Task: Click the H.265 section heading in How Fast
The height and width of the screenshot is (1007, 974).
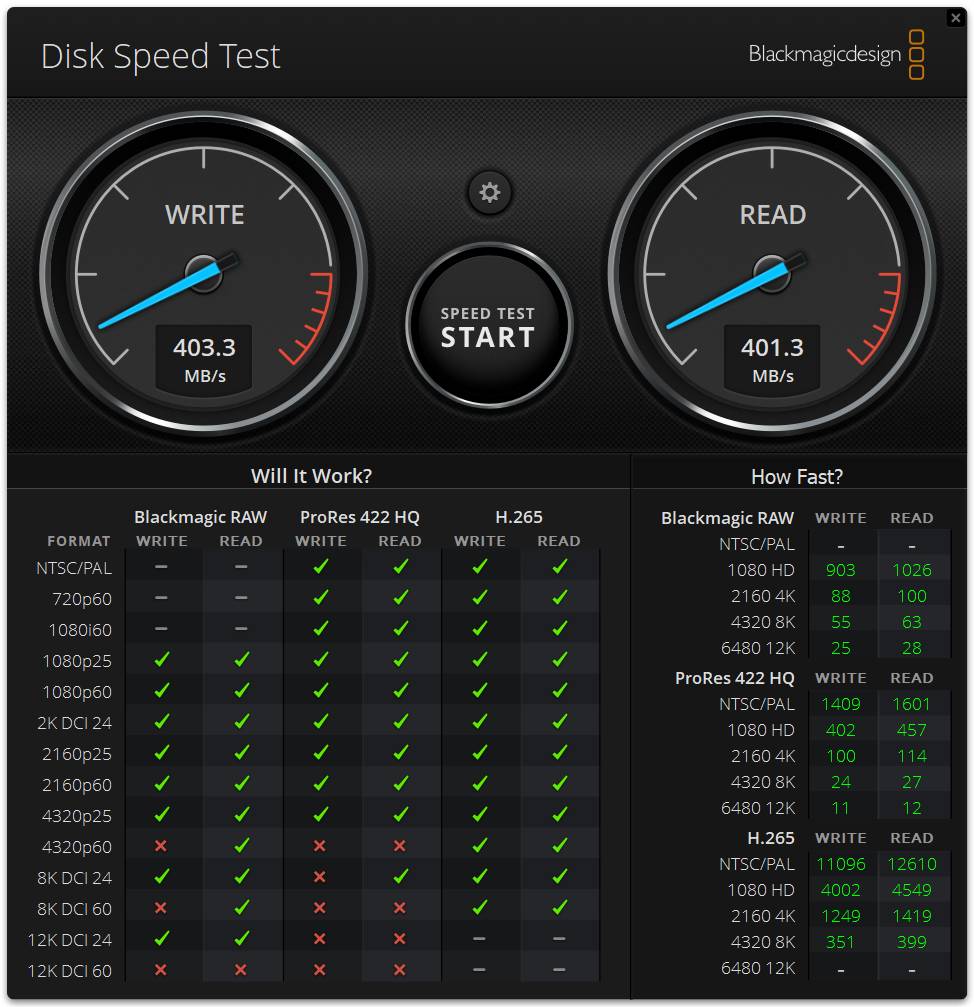Action: [x=770, y=838]
